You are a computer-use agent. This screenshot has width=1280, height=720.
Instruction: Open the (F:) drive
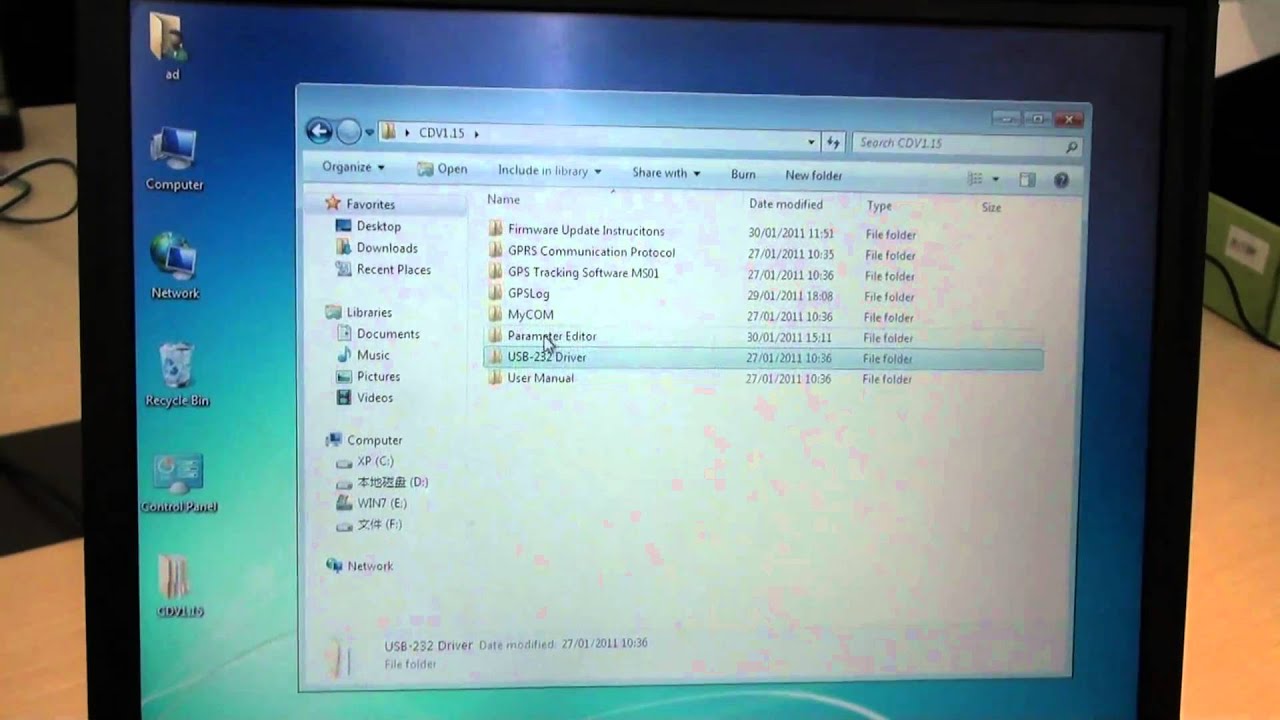pyautogui.click(x=379, y=524)
